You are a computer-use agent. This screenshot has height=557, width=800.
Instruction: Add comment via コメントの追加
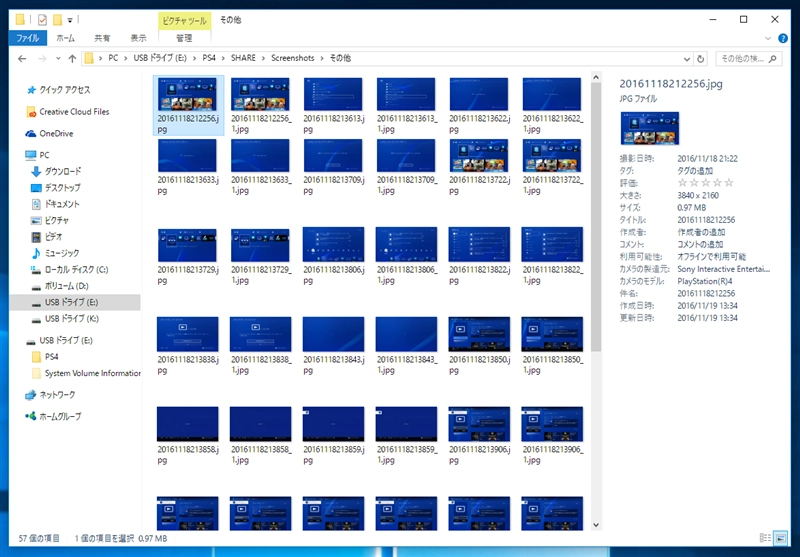(x=700, y=244)
